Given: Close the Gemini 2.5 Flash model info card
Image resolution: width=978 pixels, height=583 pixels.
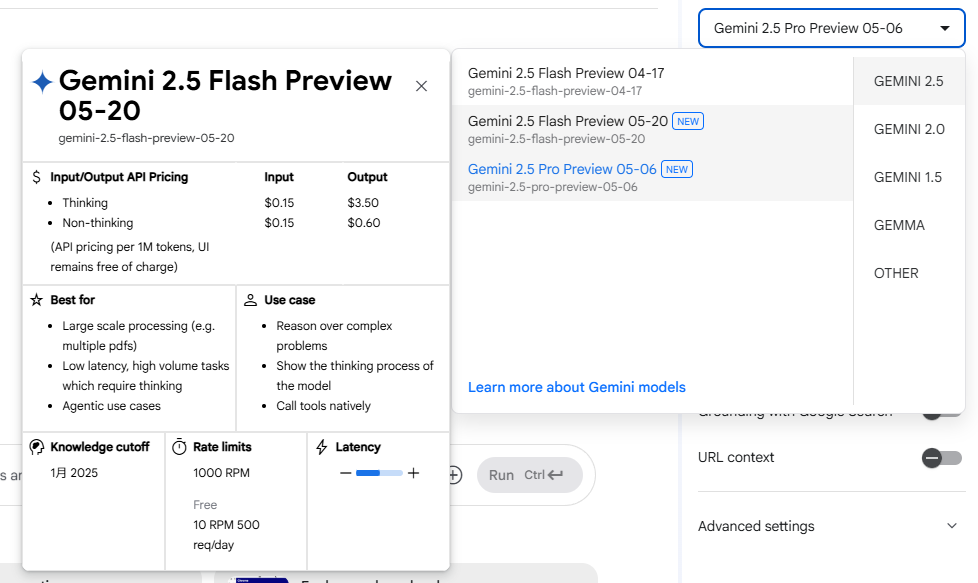Looking at the screenshot, I should 421,86.
